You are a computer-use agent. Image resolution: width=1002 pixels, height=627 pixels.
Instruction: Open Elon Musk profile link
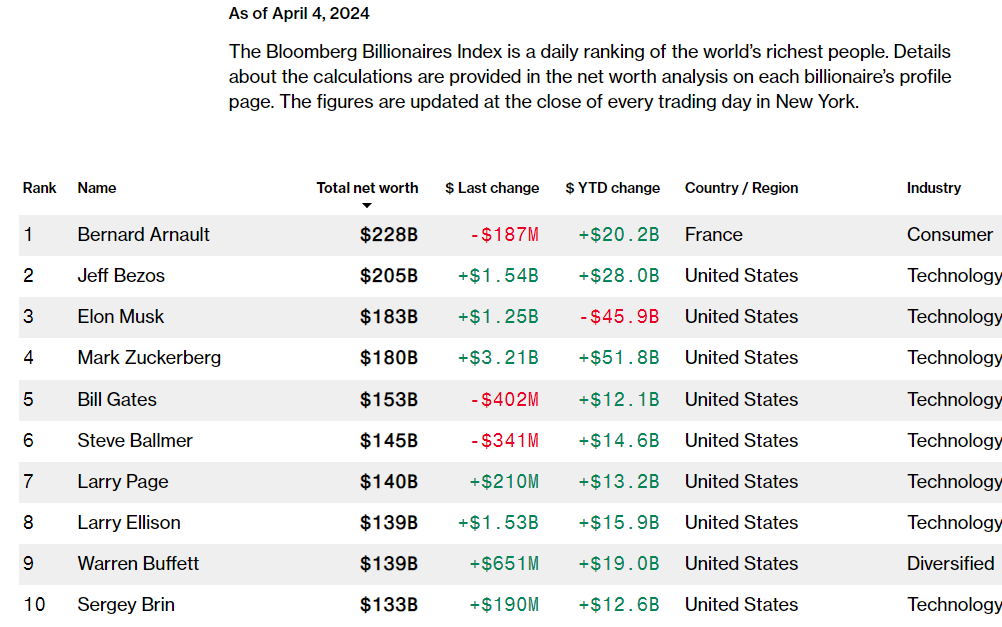coord(121,316)
